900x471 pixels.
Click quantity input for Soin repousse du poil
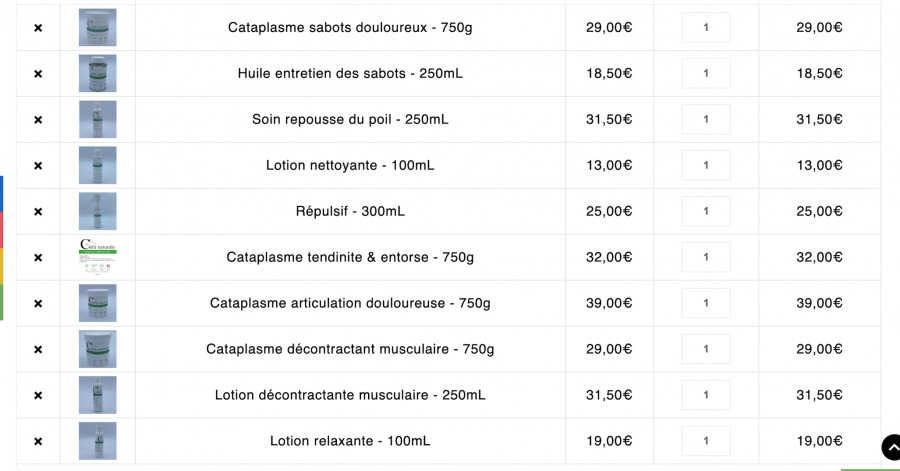pos(706,119)
